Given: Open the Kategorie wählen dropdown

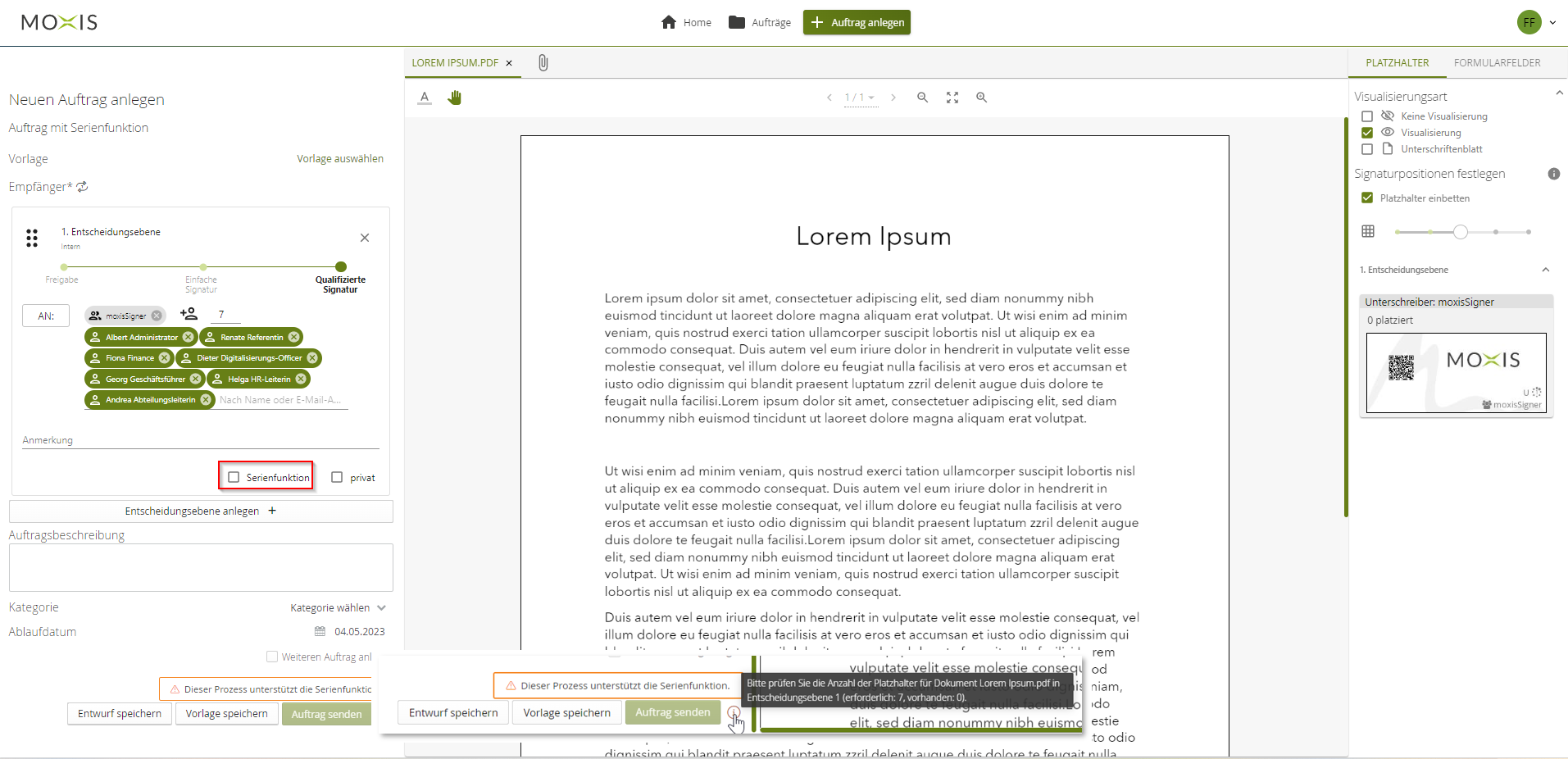Looking at the screenshot, I should [336, 607].
